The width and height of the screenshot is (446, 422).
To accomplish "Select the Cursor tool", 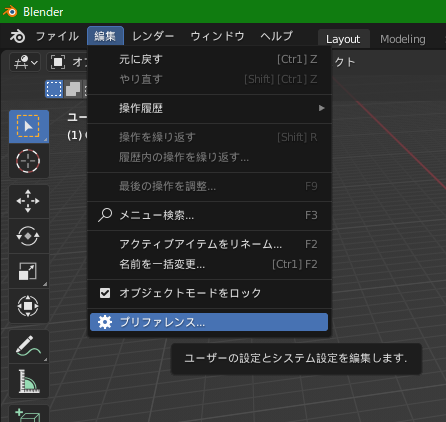I will (x=29, y=161).
